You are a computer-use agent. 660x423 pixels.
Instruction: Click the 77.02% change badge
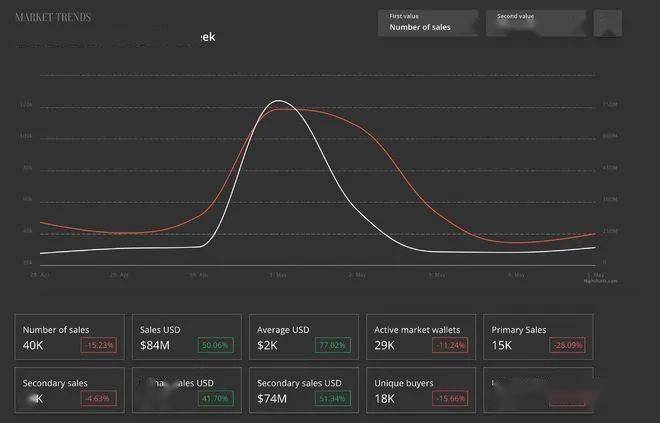pos(332,345)
